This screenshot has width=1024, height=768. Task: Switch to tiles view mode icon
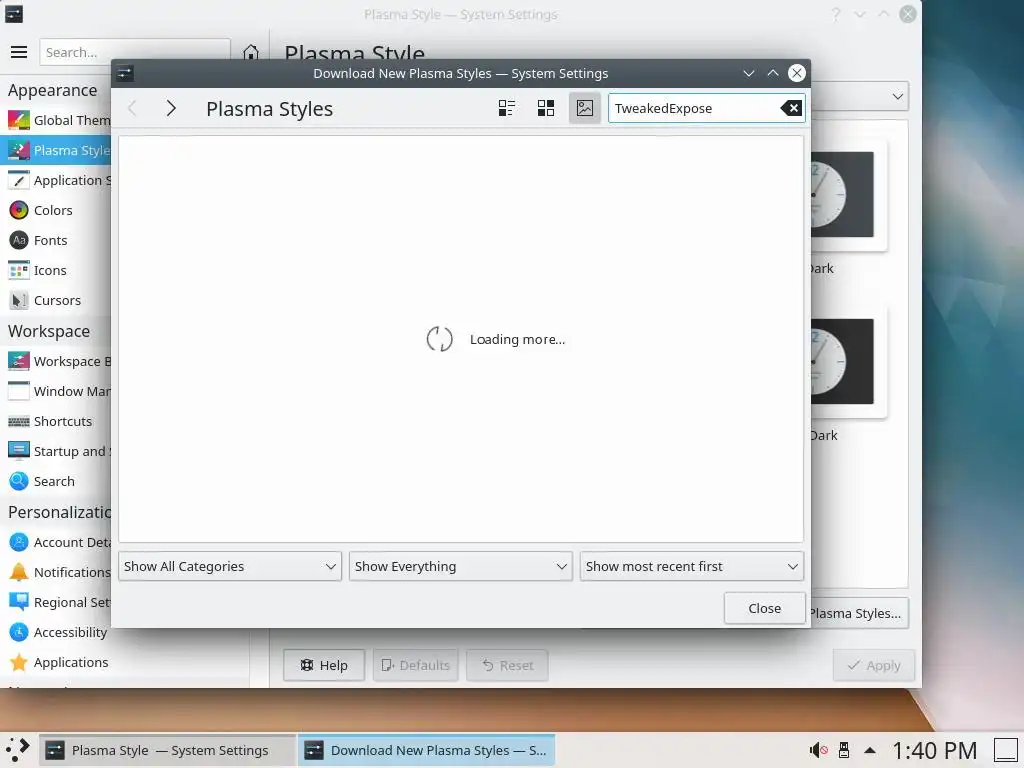507,108
